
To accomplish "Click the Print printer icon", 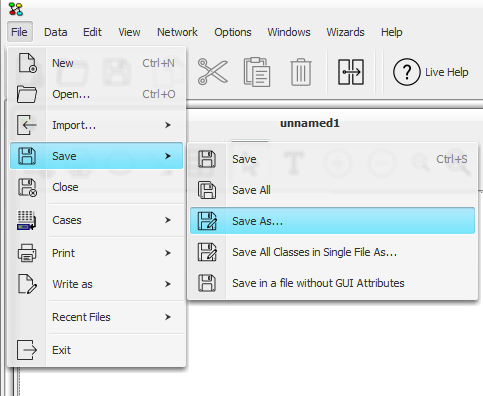I will (27, 253).
